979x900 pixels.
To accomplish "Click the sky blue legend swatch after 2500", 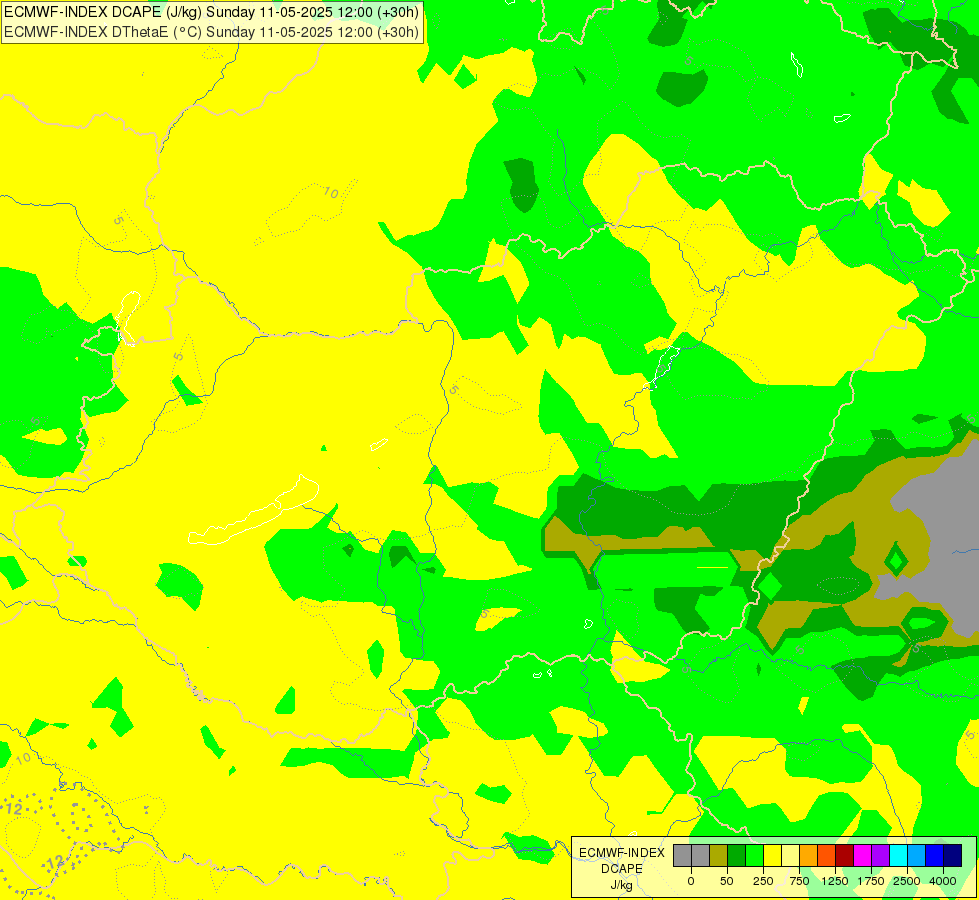I will click(917, 855).
